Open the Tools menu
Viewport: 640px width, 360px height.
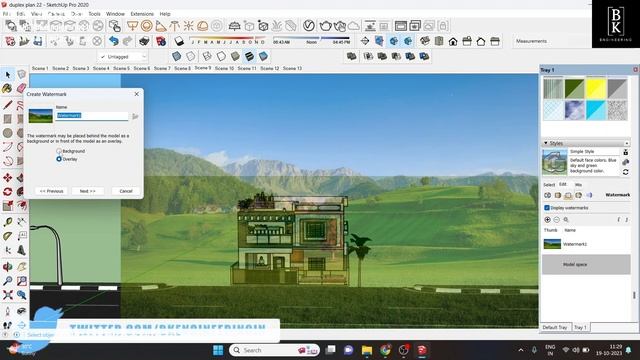94,14
